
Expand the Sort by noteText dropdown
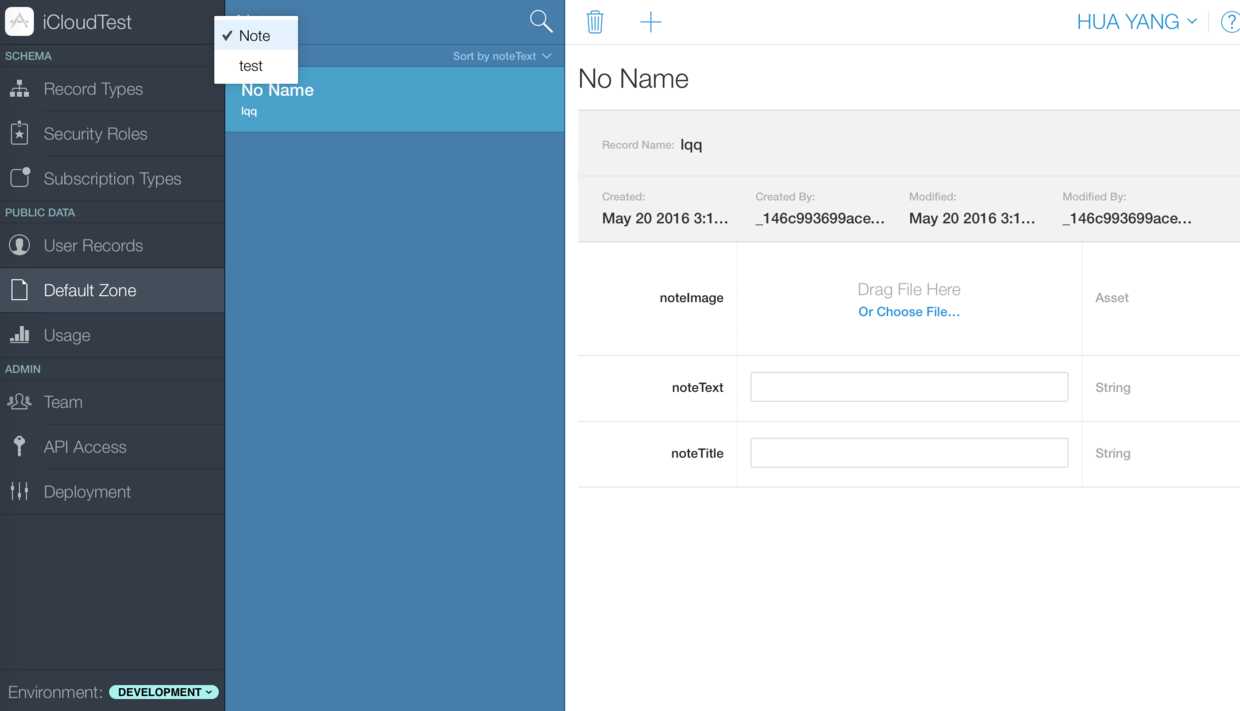(x=501, y=56)
